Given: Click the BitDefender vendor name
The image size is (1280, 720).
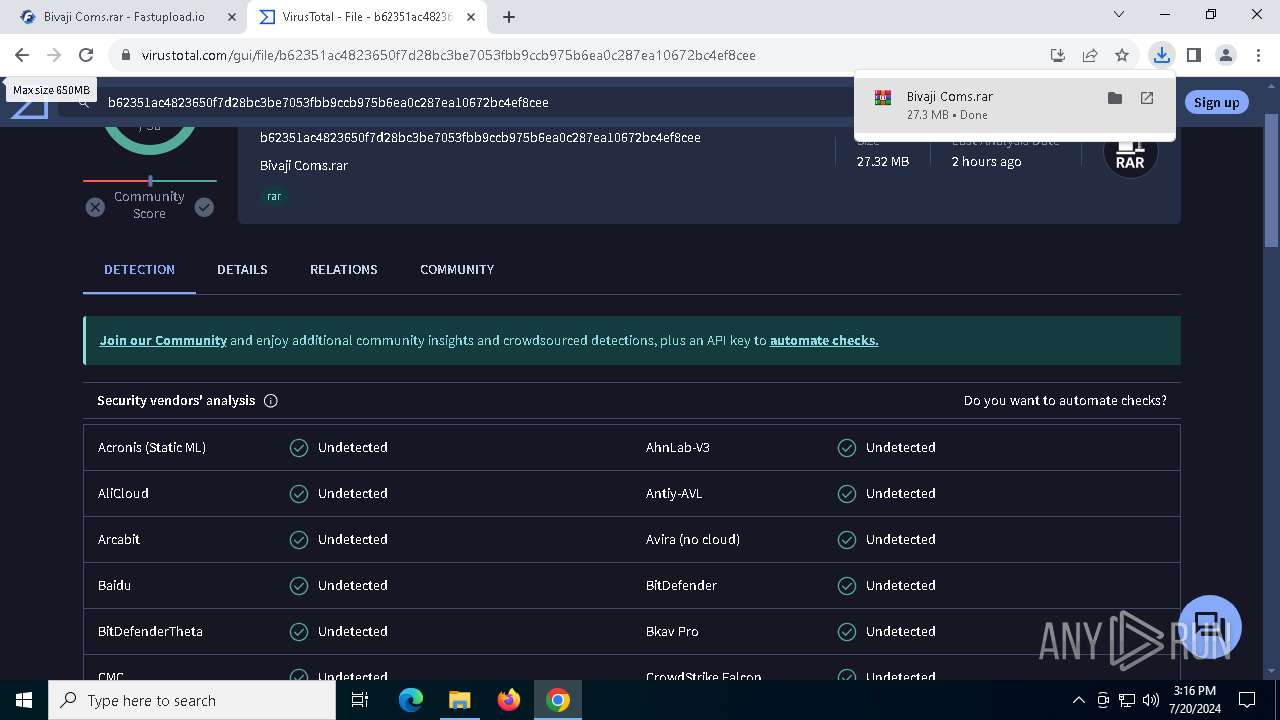Looking at the screenshot, I should (681, 585).
